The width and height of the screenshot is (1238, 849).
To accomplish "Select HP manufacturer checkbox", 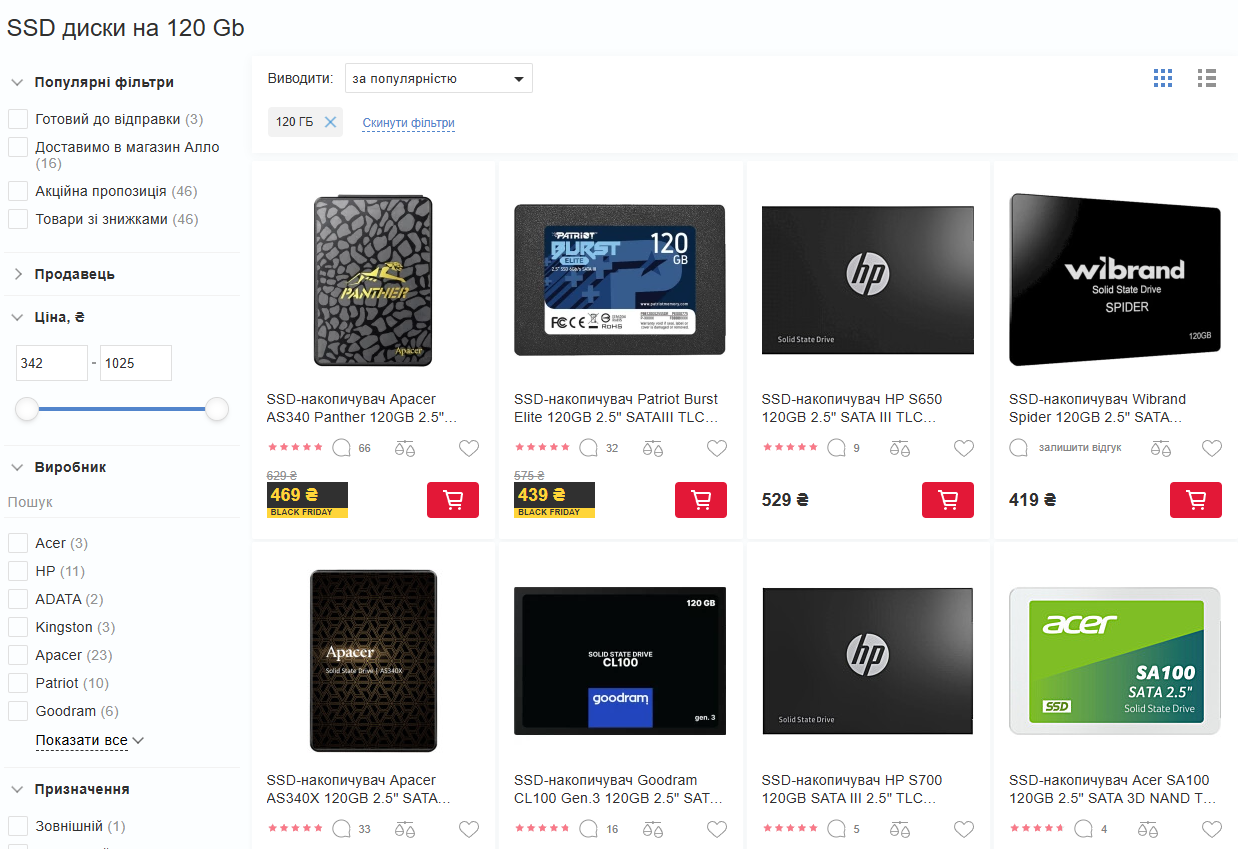I will (18, 571).
